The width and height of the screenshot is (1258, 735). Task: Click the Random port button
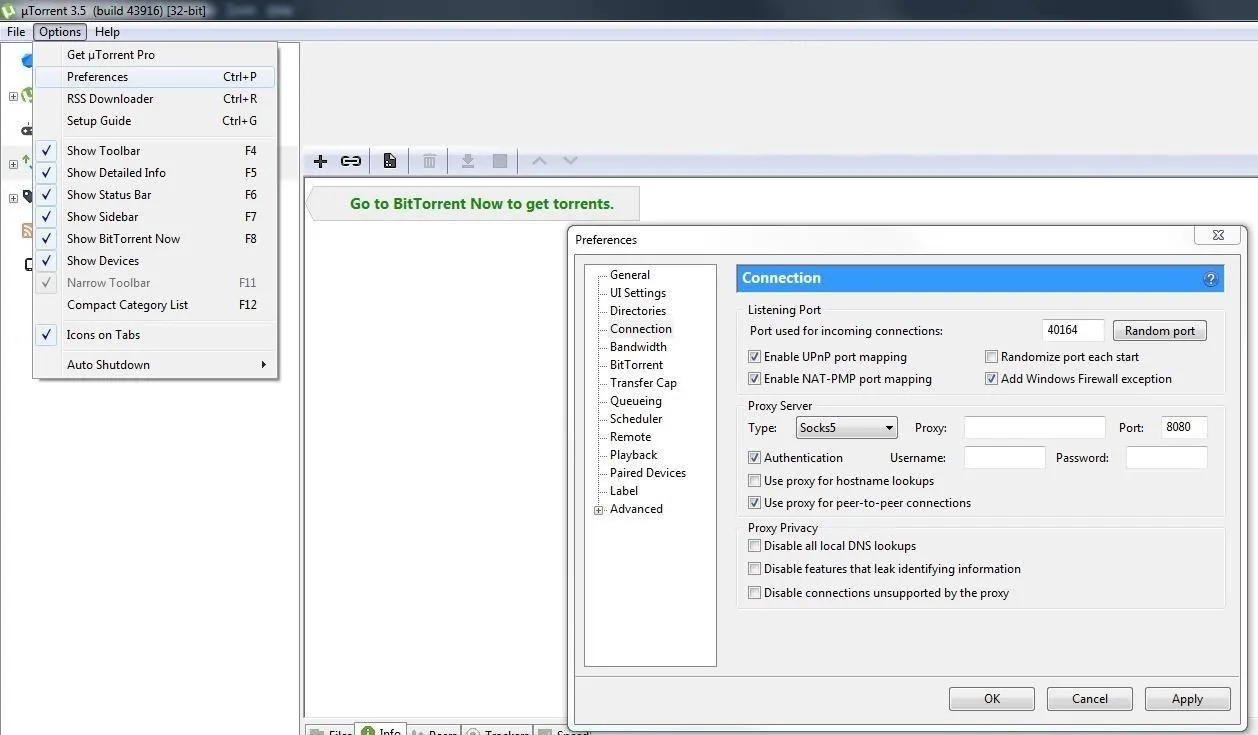(x=1160, y=331)
